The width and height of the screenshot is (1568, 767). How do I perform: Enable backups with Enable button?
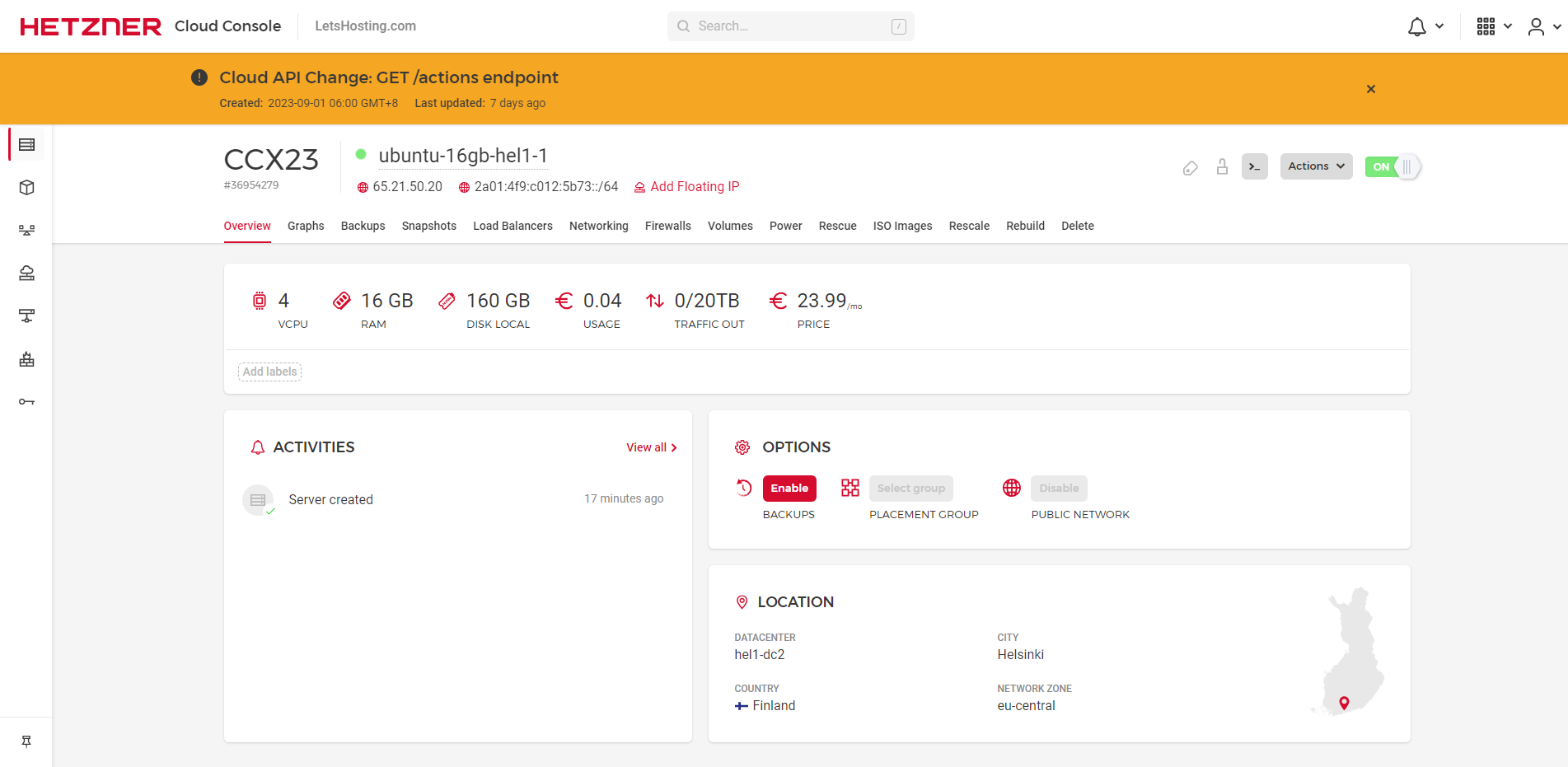[x=789, y=489]
